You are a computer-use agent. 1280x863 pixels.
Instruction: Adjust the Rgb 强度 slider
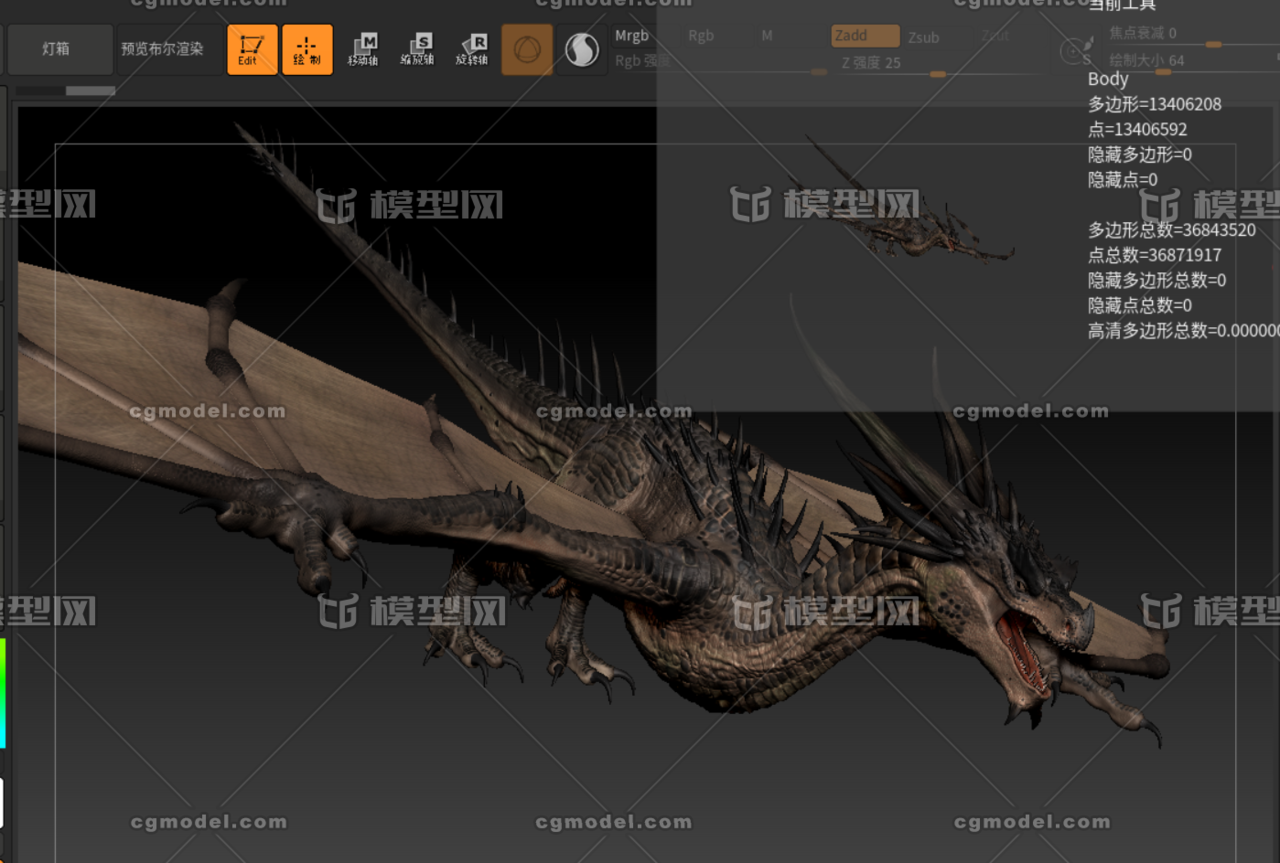tap(721, 62)
